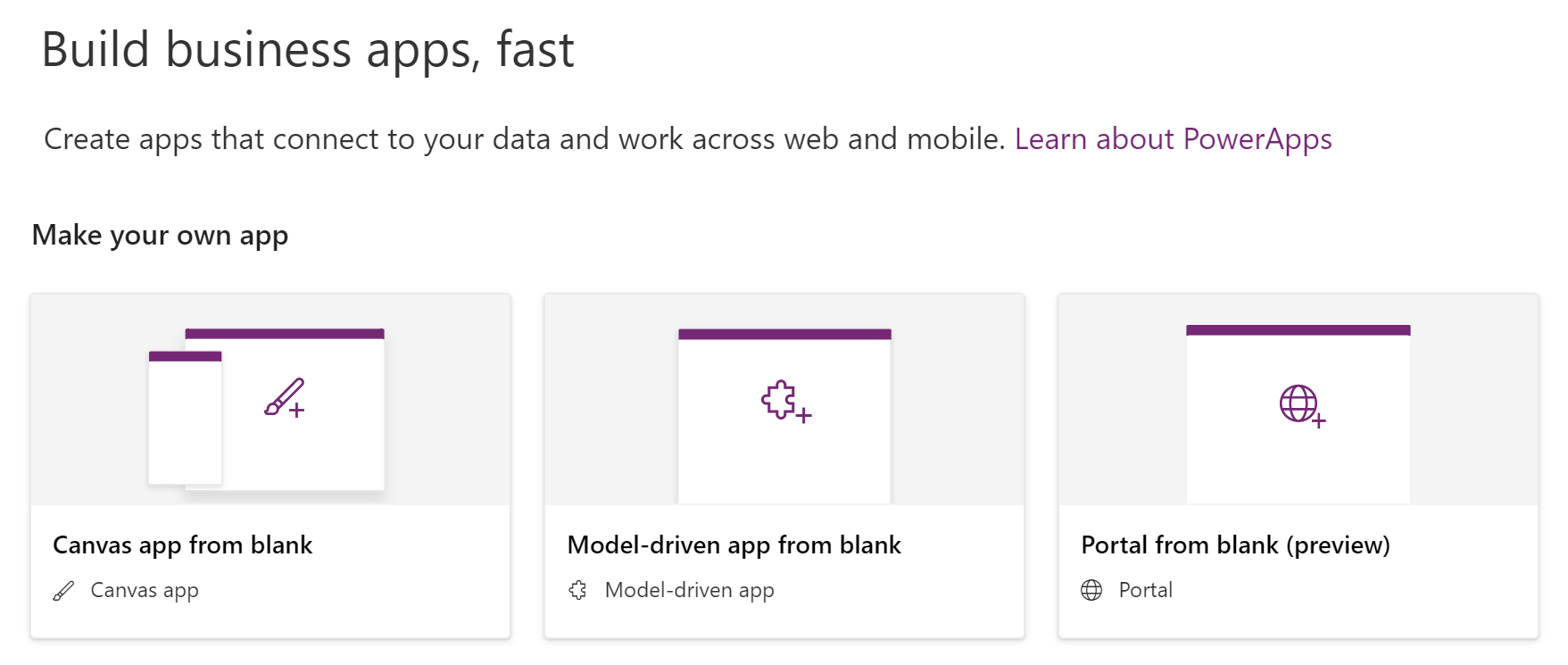The width and height of the screenshot is (1568, 665).
Task: Click the globe plus icon on portal card
Action: pos(1303,406)
